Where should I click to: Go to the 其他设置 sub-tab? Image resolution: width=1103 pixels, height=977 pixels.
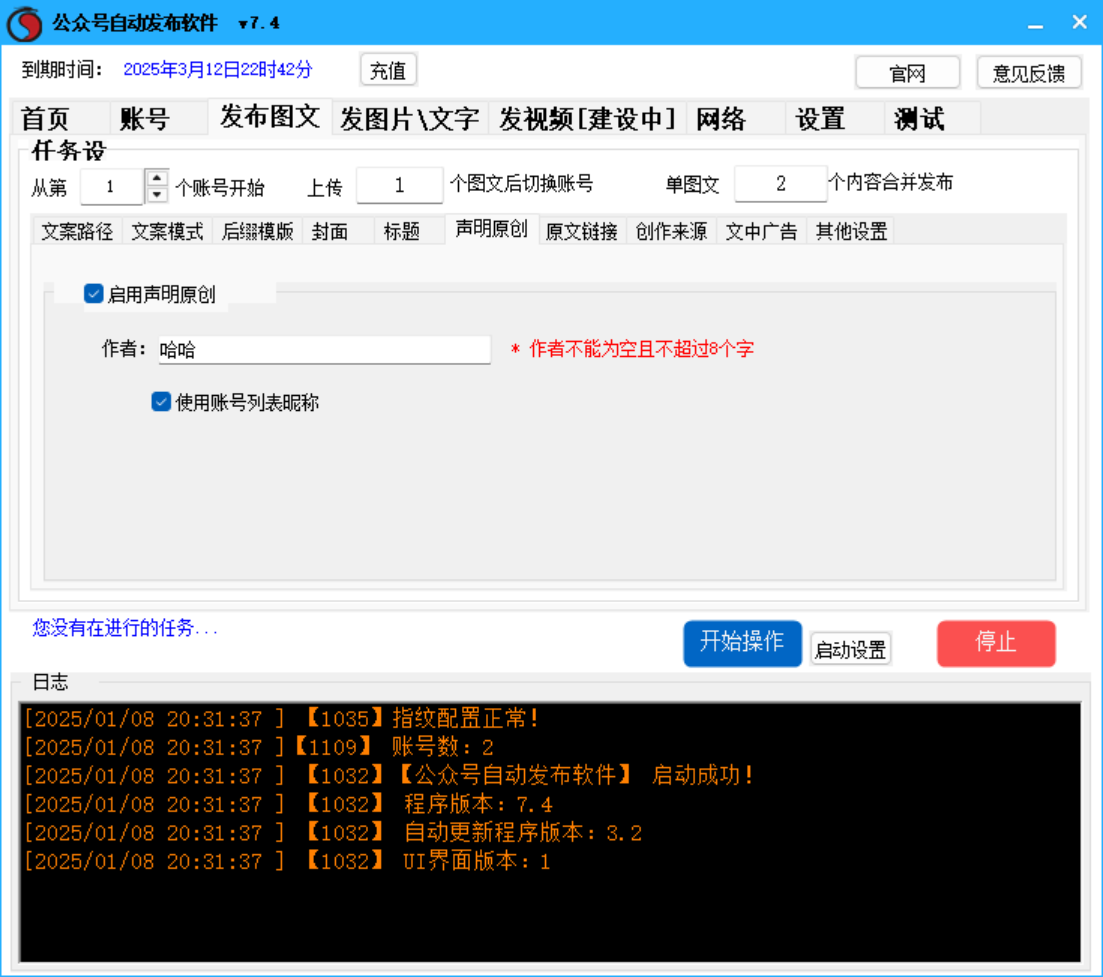[x=851, y=231]
